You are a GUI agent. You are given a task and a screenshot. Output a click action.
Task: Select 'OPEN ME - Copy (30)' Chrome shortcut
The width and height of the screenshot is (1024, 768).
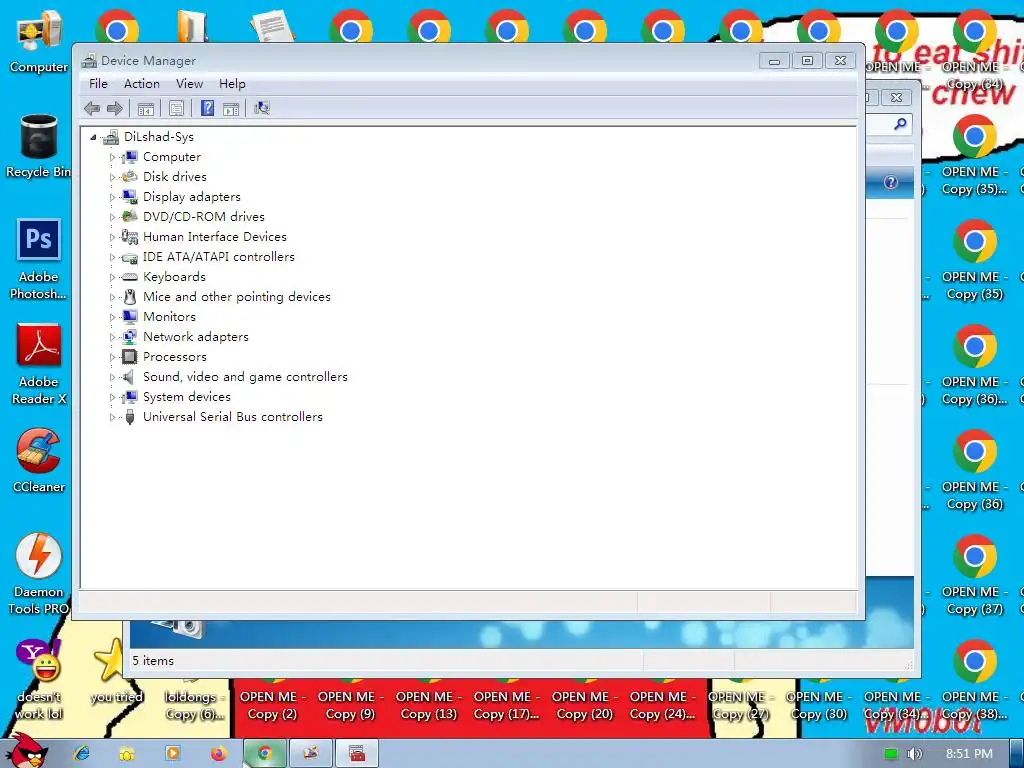[x=818, y=705]
